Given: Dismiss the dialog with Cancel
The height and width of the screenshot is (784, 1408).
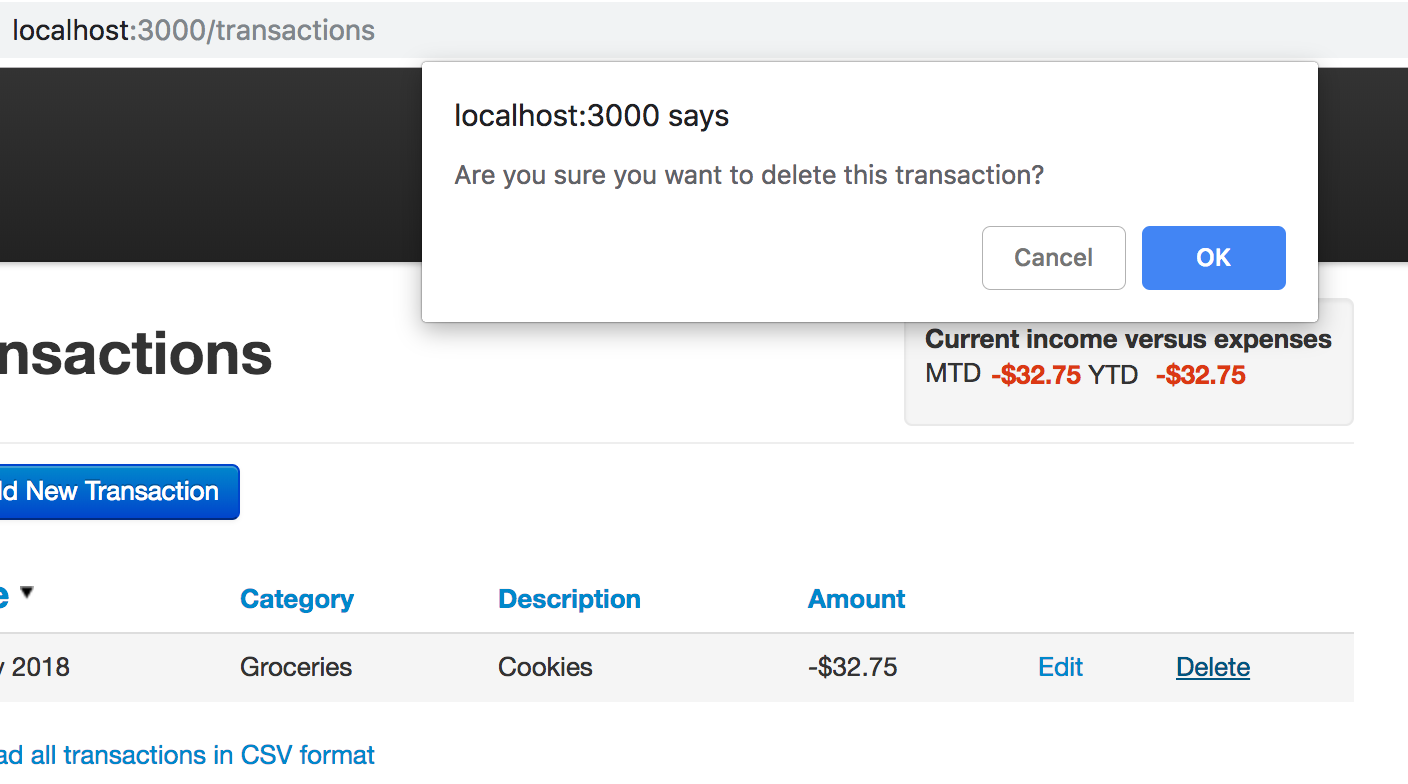Looking at the screenshot, I should pyautogui.click(x=1053, y=258).
